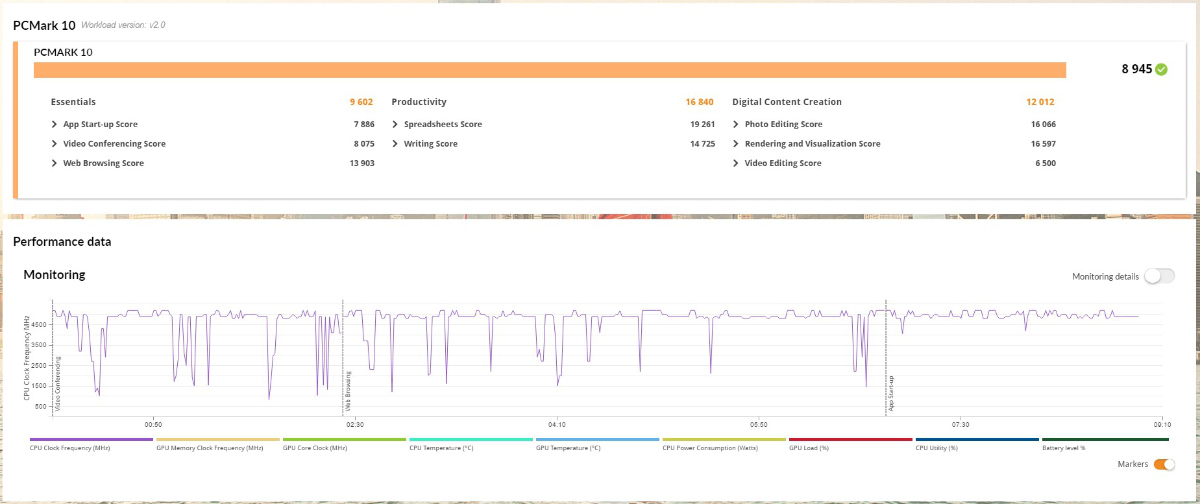The width and height of the screenshot is (1200, 504).
Task: Click the Video Conferencing marker in the chart
Action: pyautogui.click(x=58, y=384)
